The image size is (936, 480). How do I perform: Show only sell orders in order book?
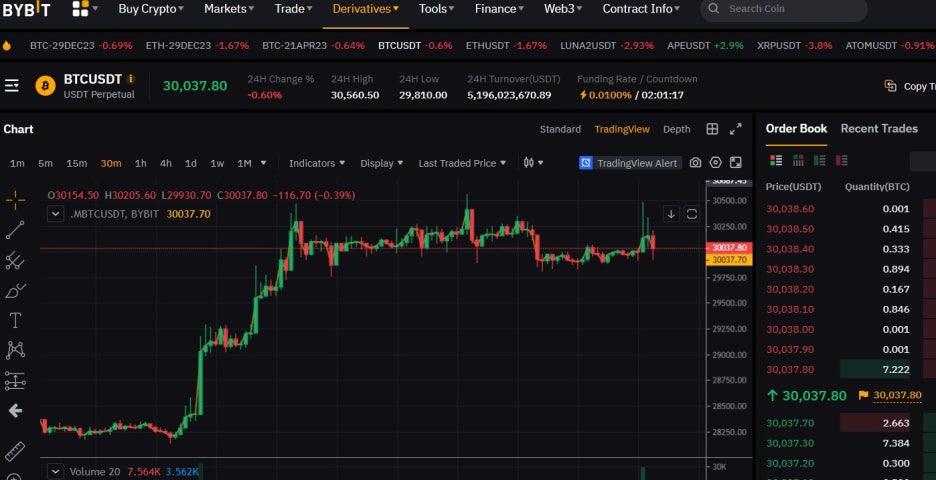pos(842,160)
